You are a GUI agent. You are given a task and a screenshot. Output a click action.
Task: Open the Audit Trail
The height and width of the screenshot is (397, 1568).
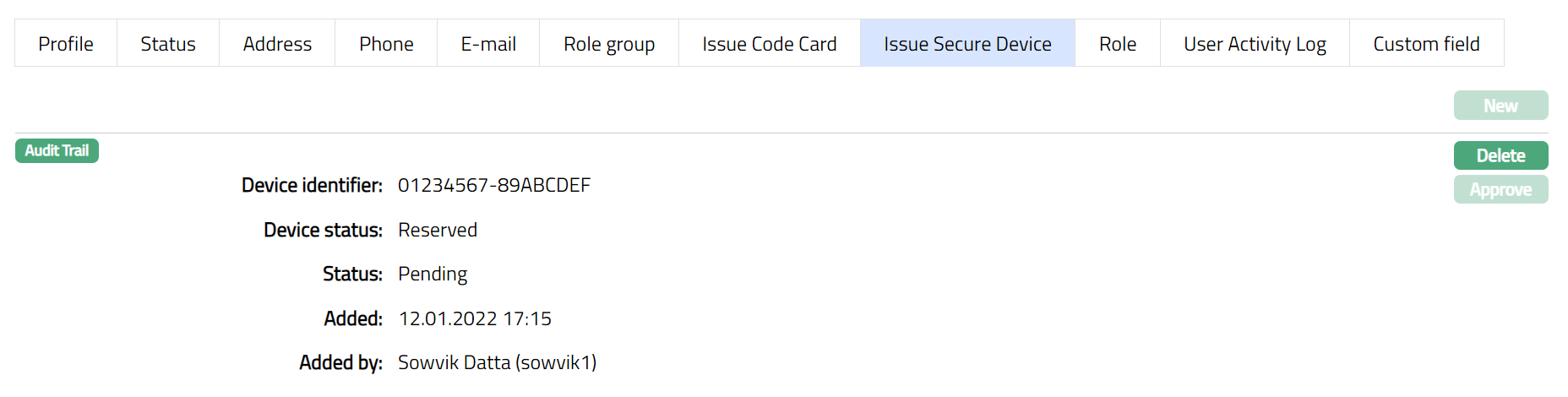coord(57,150)
